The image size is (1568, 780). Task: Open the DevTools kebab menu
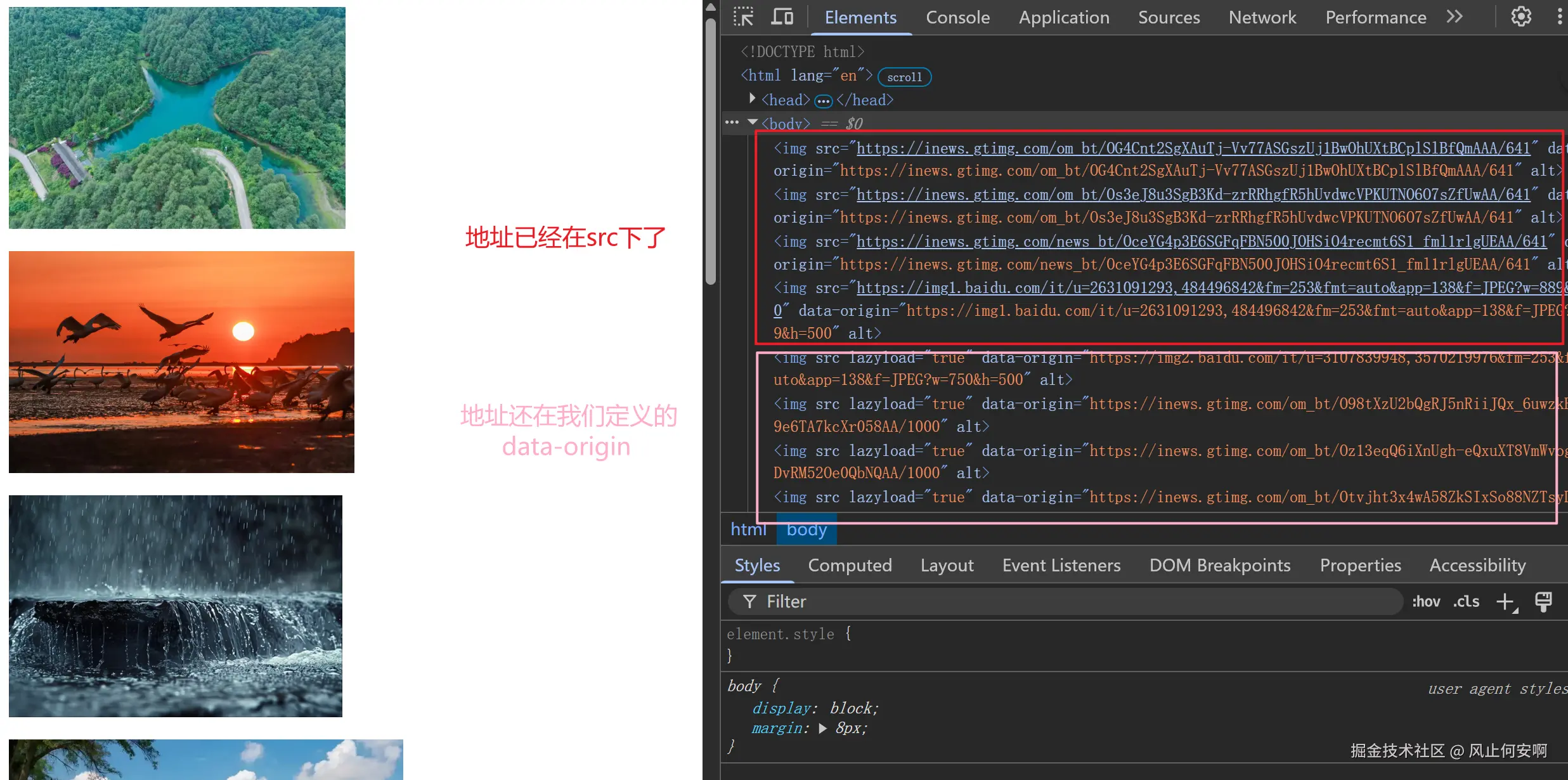click(x=1559, y=17)
